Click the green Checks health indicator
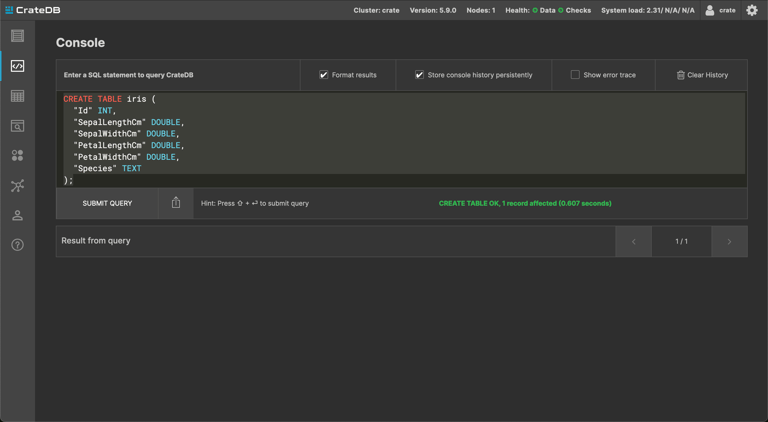Image resolution: width=768 pixels, height=422 pixels. [x=561, y=10]
